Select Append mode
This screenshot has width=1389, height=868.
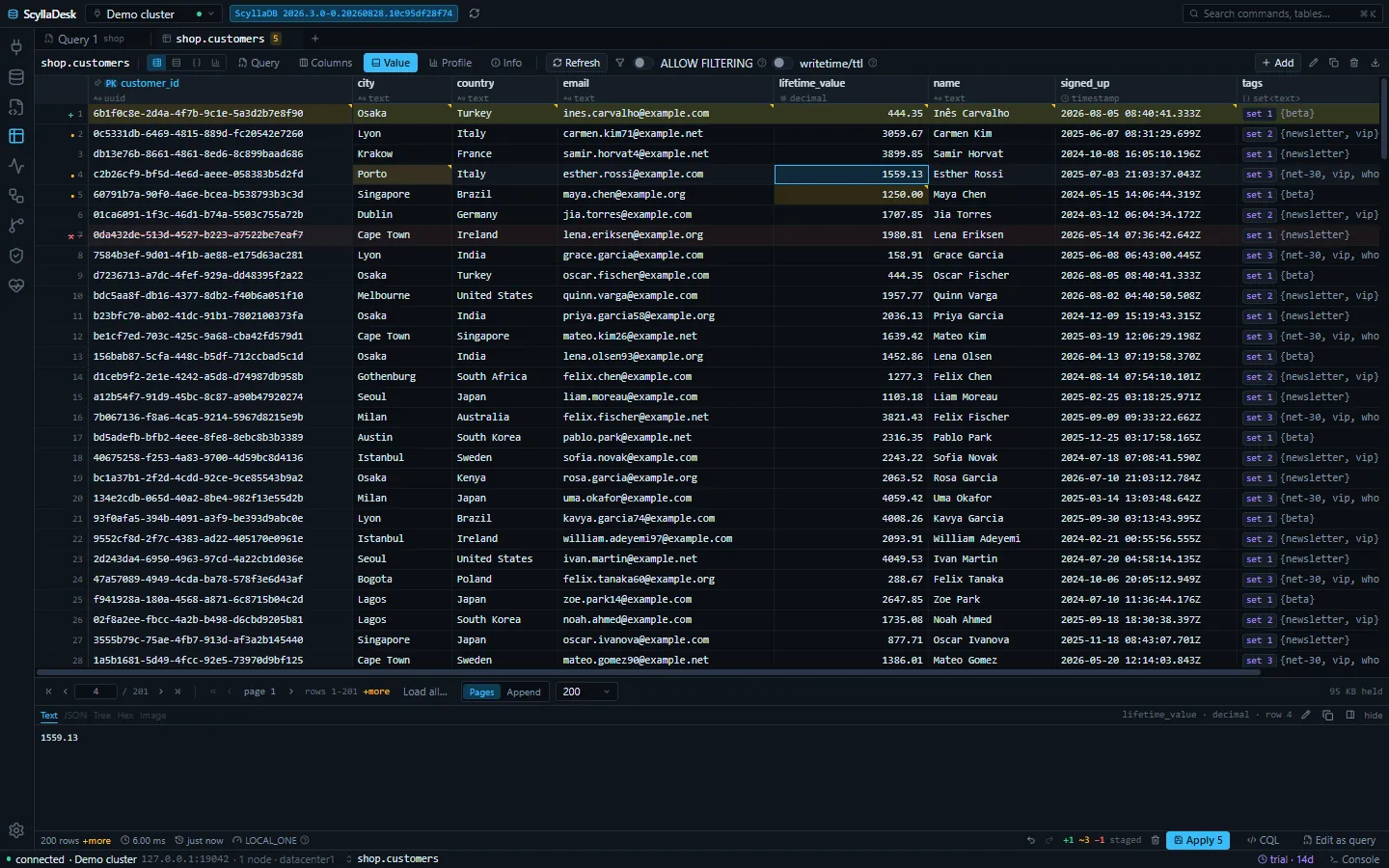coord(524,692)
